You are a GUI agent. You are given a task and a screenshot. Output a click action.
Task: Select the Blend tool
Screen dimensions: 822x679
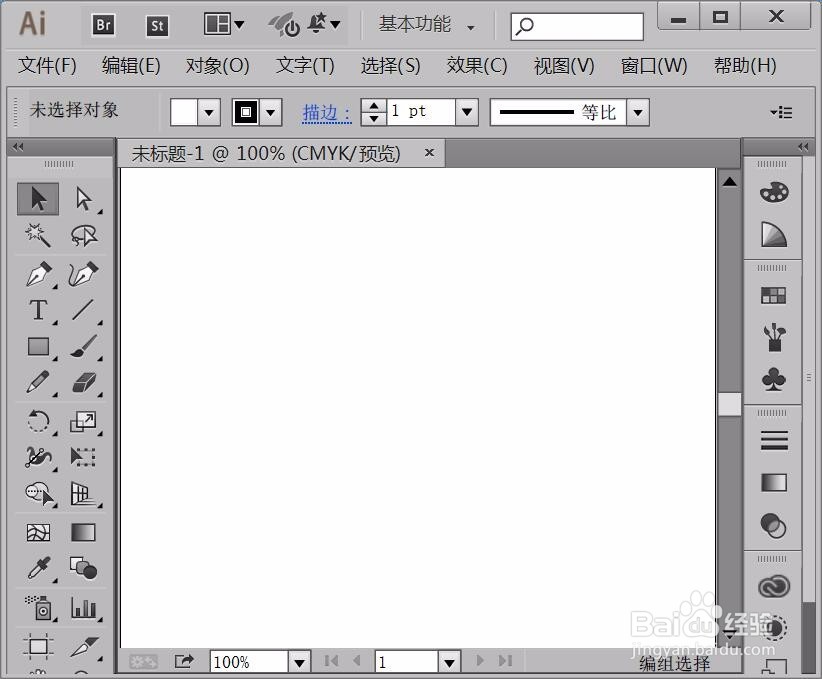(83, 569)
